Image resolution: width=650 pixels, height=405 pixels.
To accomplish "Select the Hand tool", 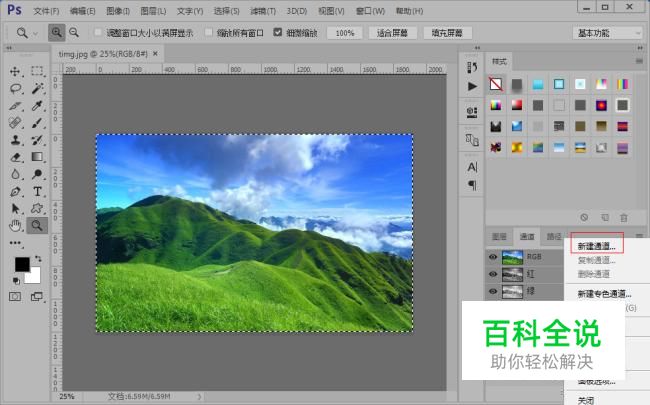I will point(15,226).
